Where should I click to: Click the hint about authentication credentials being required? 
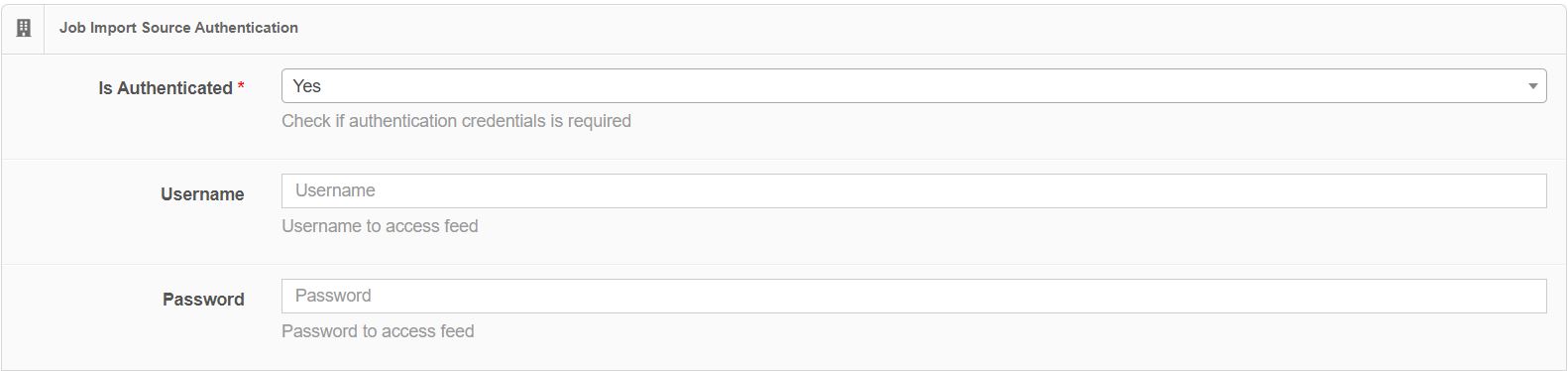click(x=456, y=121)
